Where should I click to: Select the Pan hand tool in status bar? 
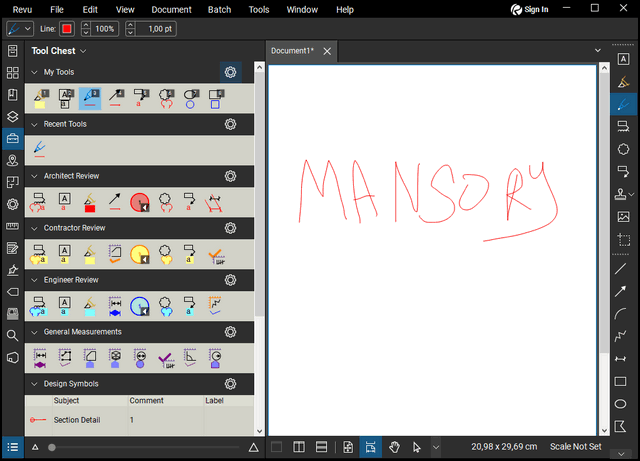coord(394,447)
